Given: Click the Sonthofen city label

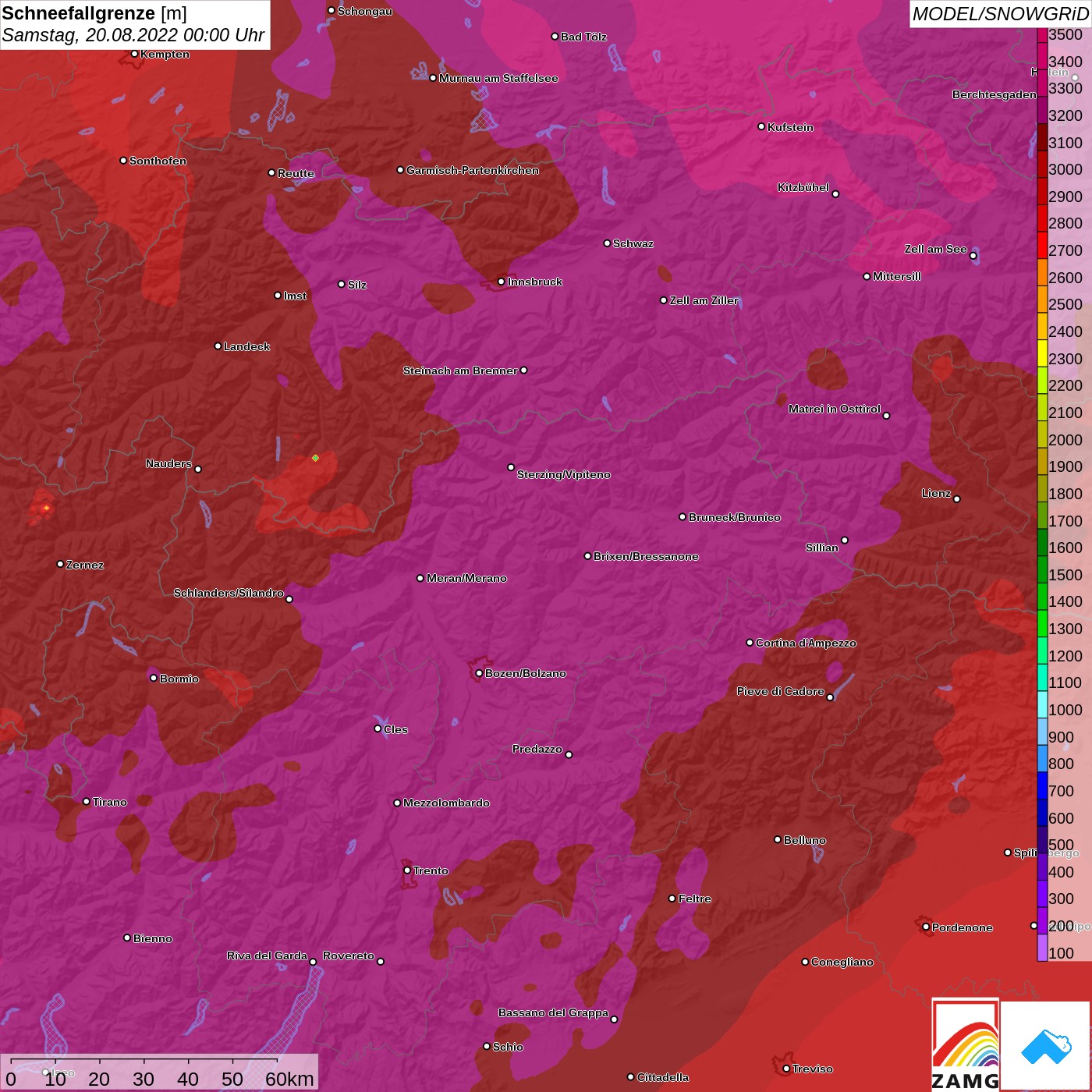Looking at the screenshot, I should point(158,161).
